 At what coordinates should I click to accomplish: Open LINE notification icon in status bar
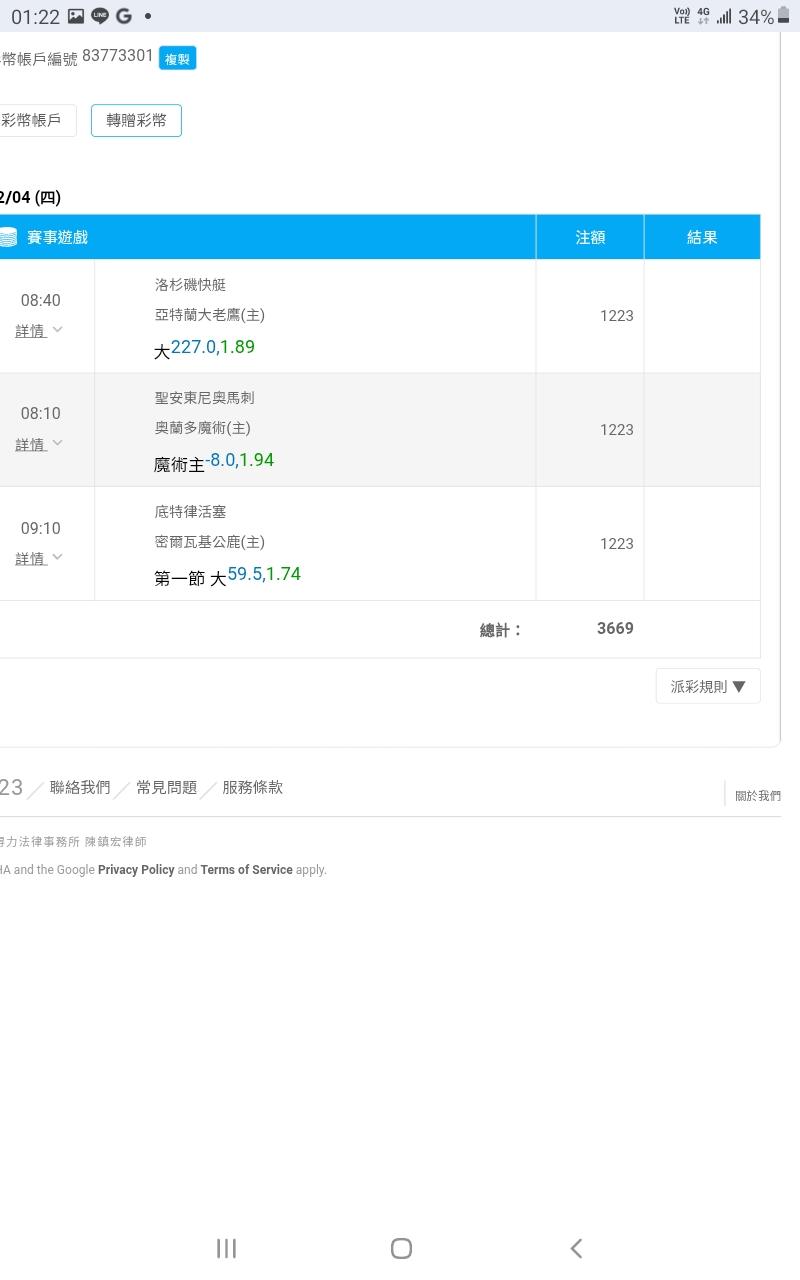pos(100,16)
